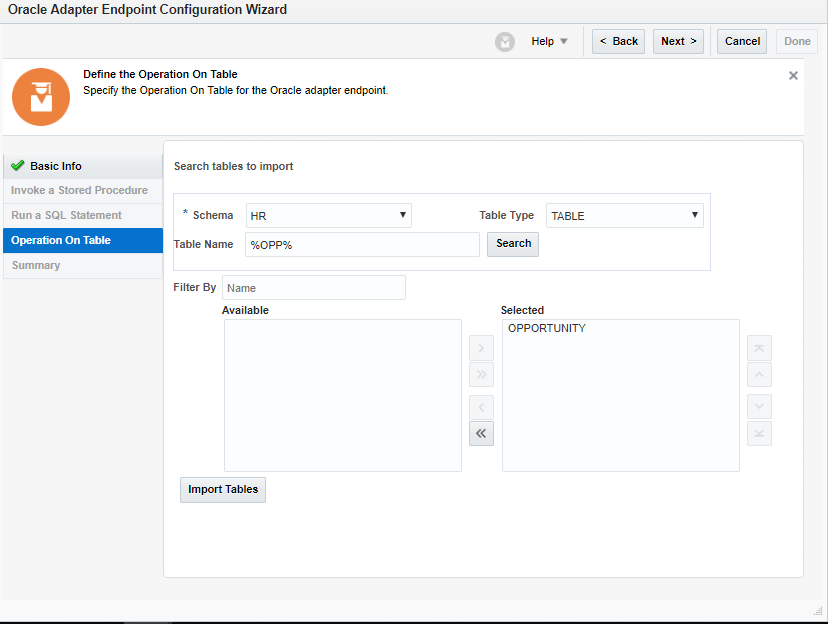This screenshot has width=828, height=624.
Task: Select the Run a SQL Statement step
Action: pyautogui.click(x=83, y=215)
